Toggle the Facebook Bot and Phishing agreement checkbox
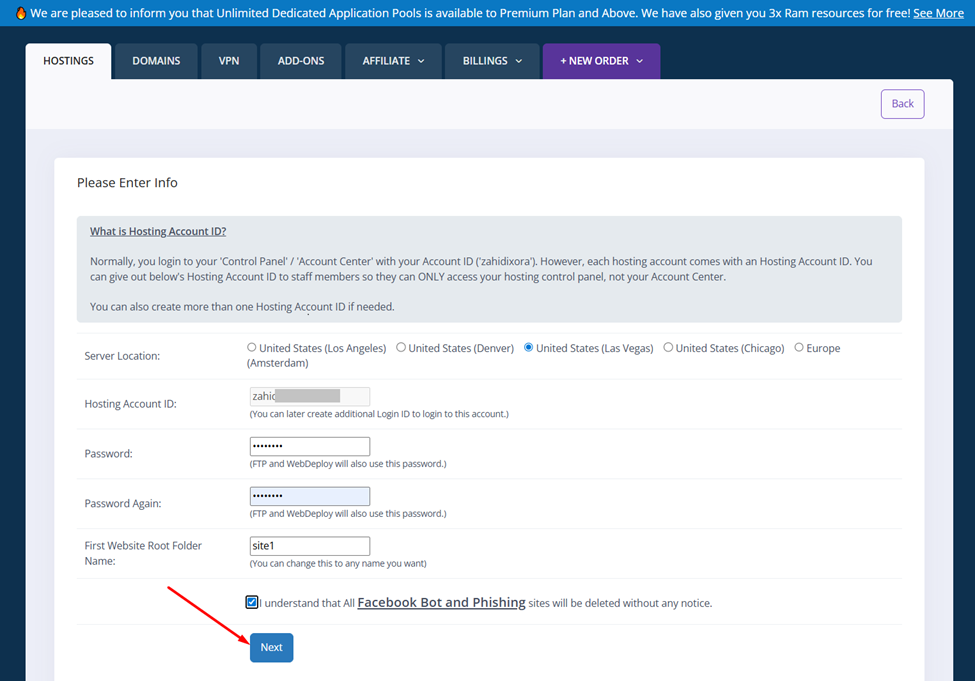The image size is (975, 681). (x=251, y=602)
